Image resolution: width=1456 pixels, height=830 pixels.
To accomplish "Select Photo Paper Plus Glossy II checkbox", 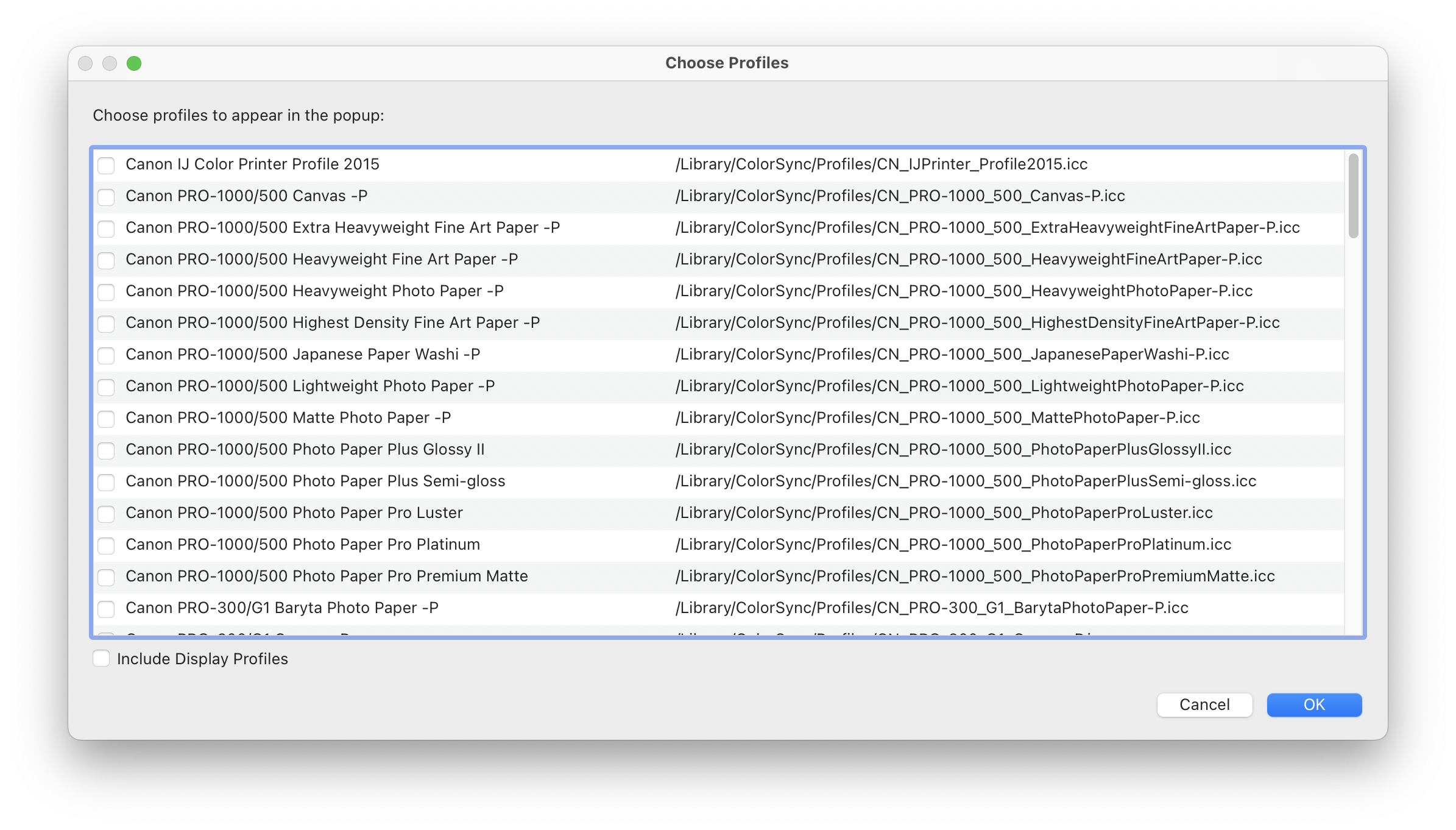I will pyautogui.click(x=106, y=450).
